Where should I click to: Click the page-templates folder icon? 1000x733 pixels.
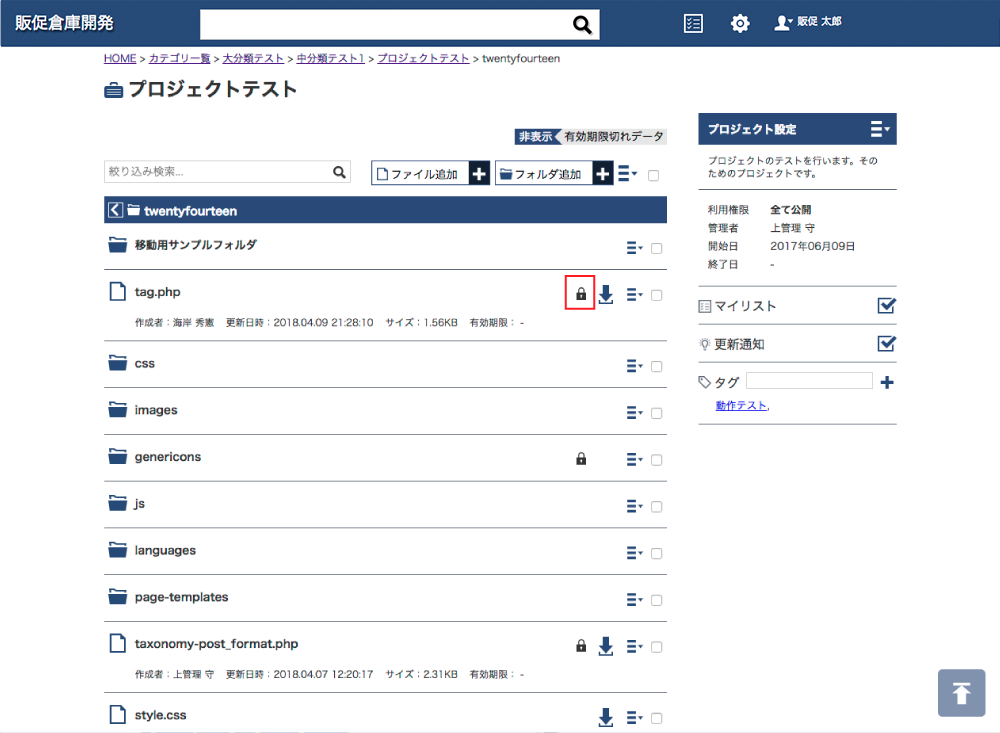pyautogui.click(x=117, y=597)
